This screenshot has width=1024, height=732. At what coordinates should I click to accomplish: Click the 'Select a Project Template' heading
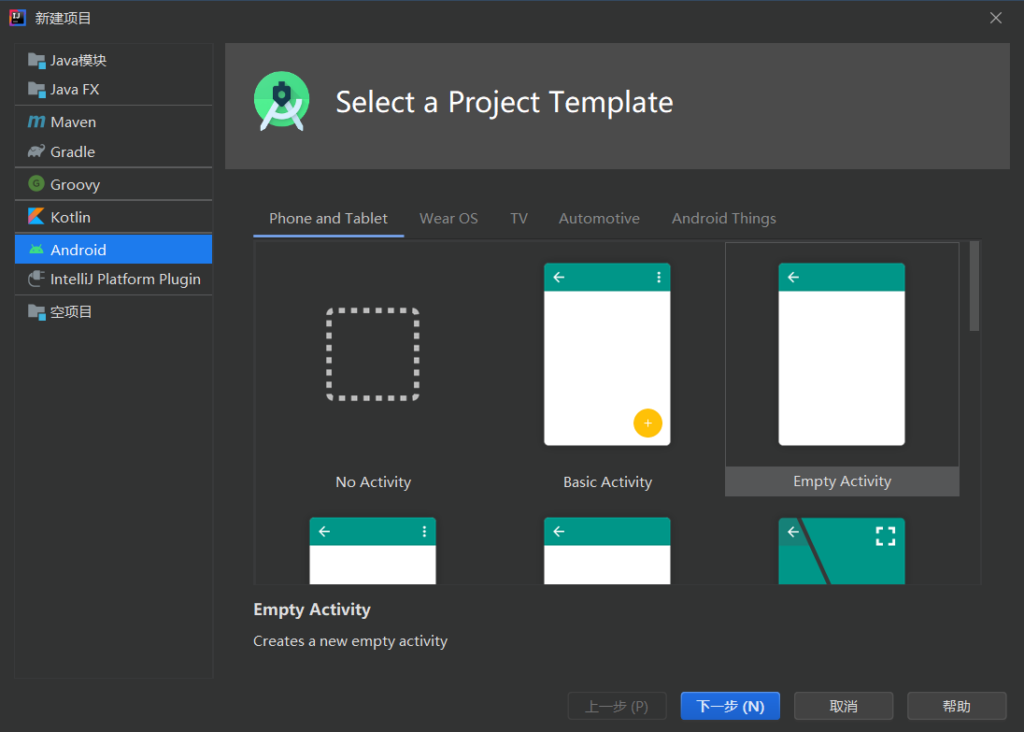(504, 102)
